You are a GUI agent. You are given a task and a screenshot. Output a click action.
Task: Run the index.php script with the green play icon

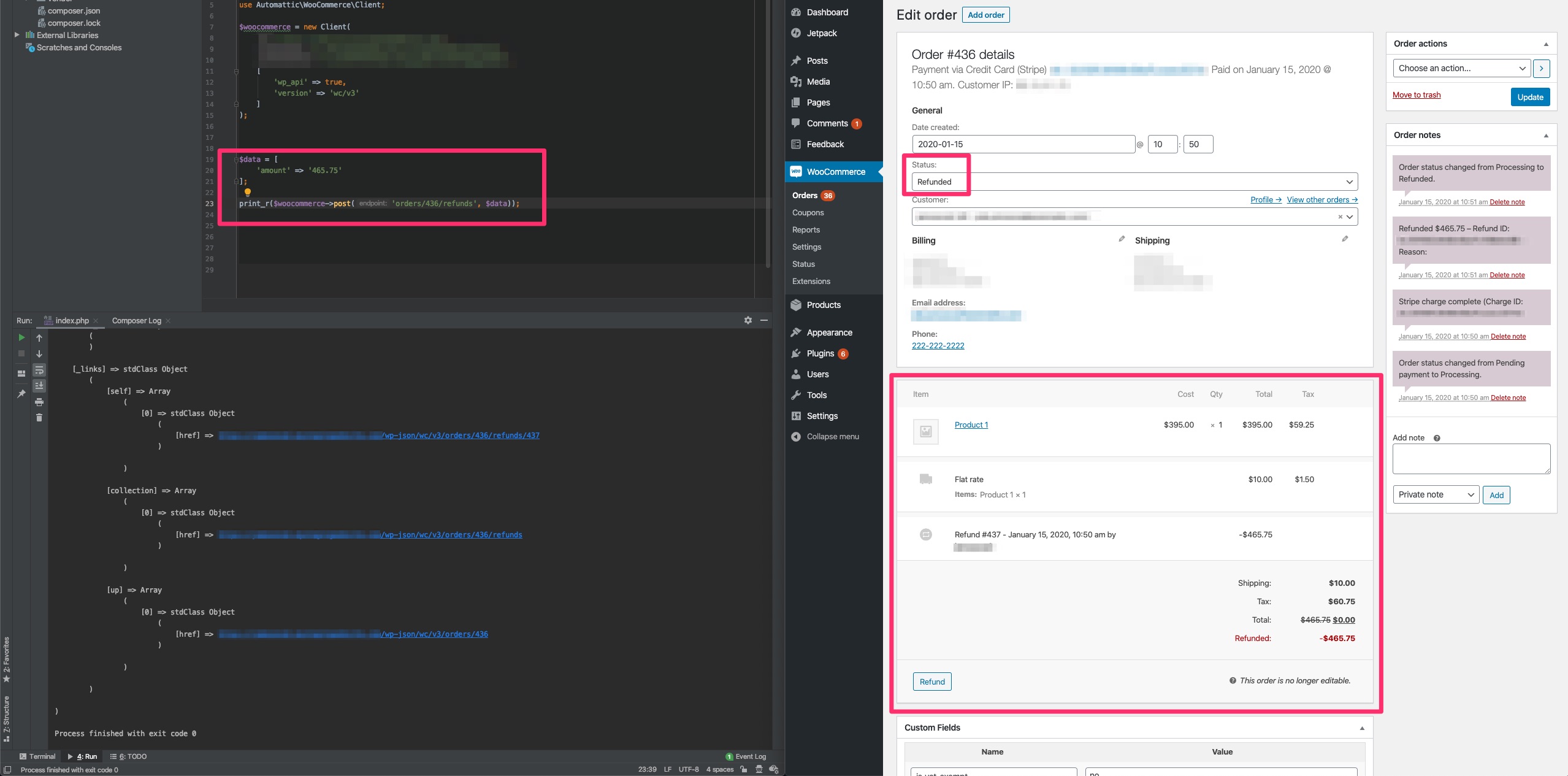(21, 337)
